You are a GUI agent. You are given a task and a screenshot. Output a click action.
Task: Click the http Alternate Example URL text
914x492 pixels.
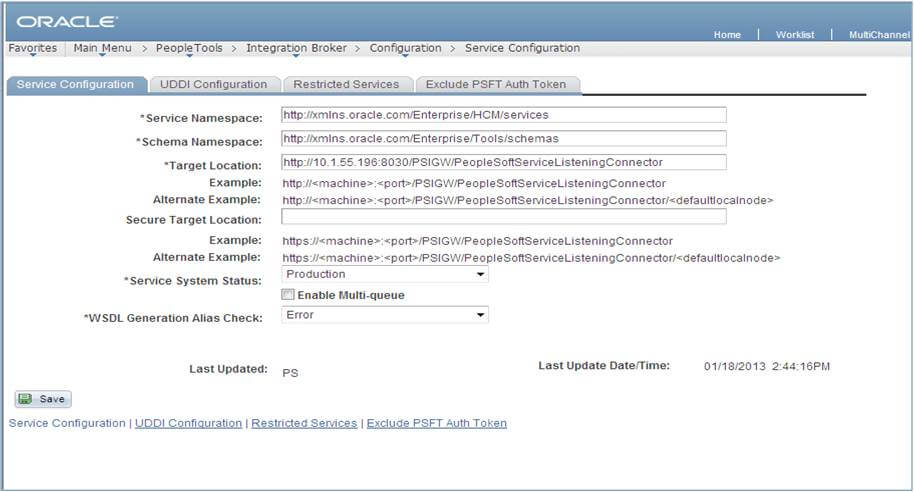tap(528, 201)
